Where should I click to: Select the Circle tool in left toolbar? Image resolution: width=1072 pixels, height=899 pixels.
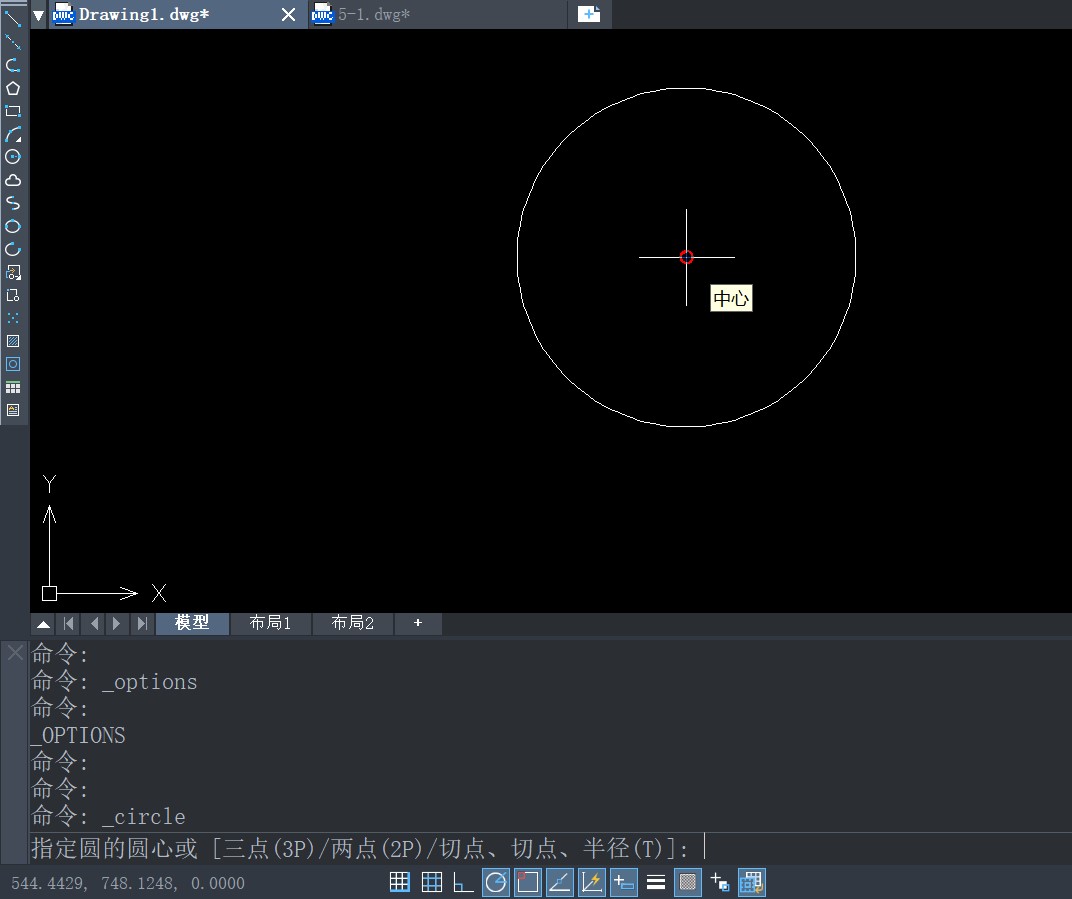click(13, 157)
